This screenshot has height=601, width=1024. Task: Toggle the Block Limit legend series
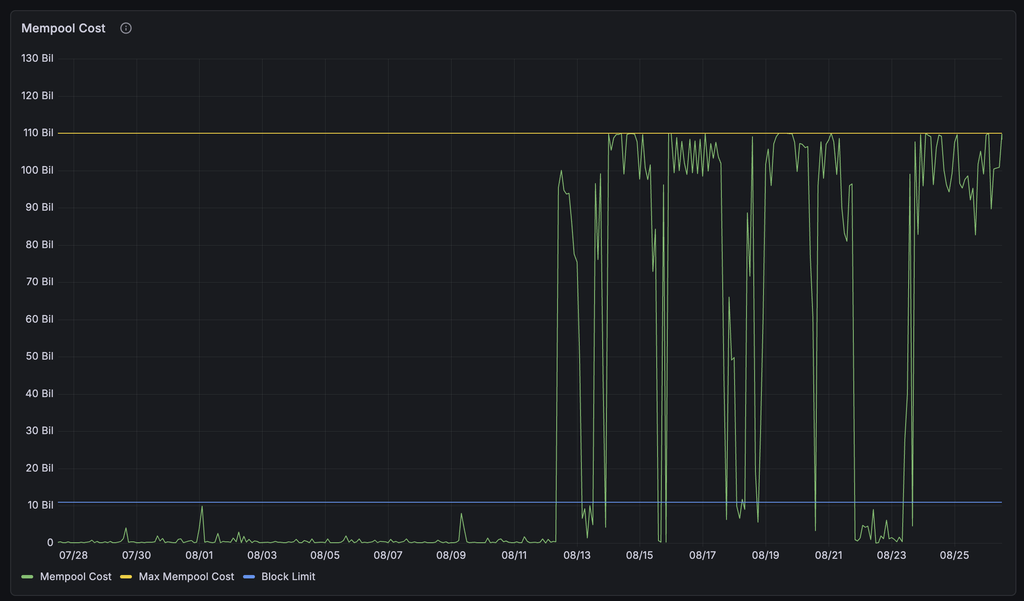288,576
